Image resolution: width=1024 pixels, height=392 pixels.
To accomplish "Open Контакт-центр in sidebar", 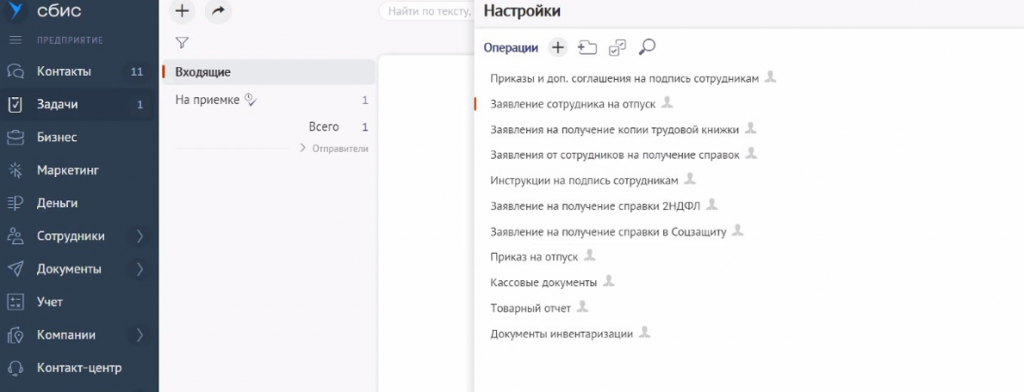I will (79, 368).
